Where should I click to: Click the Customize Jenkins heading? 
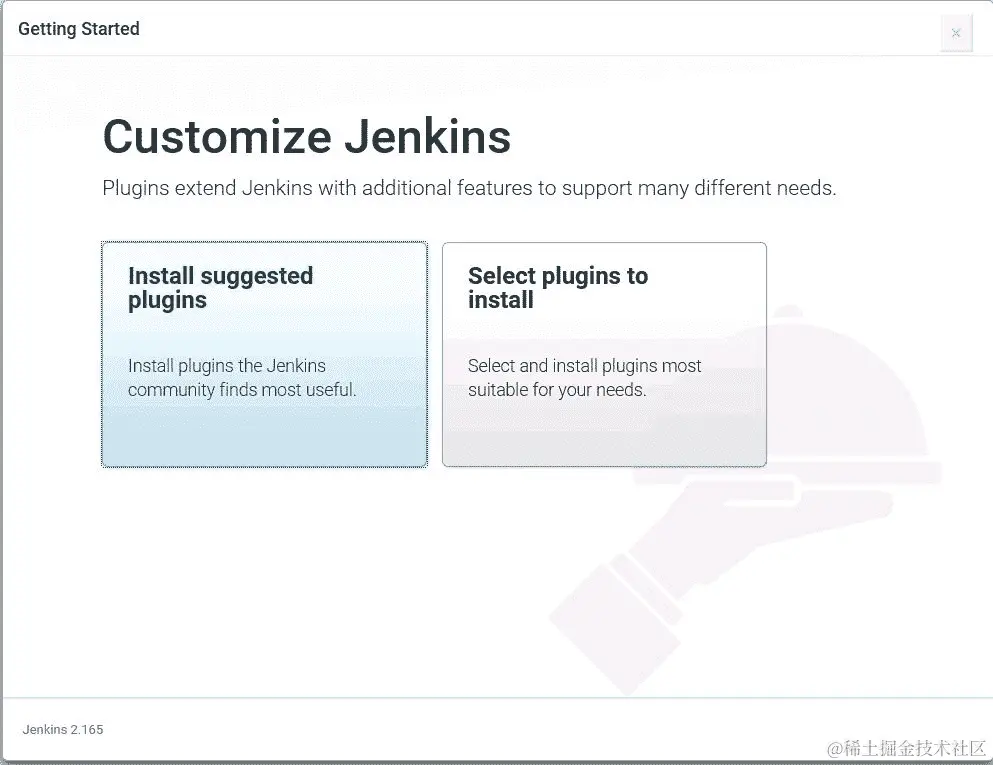307,136
